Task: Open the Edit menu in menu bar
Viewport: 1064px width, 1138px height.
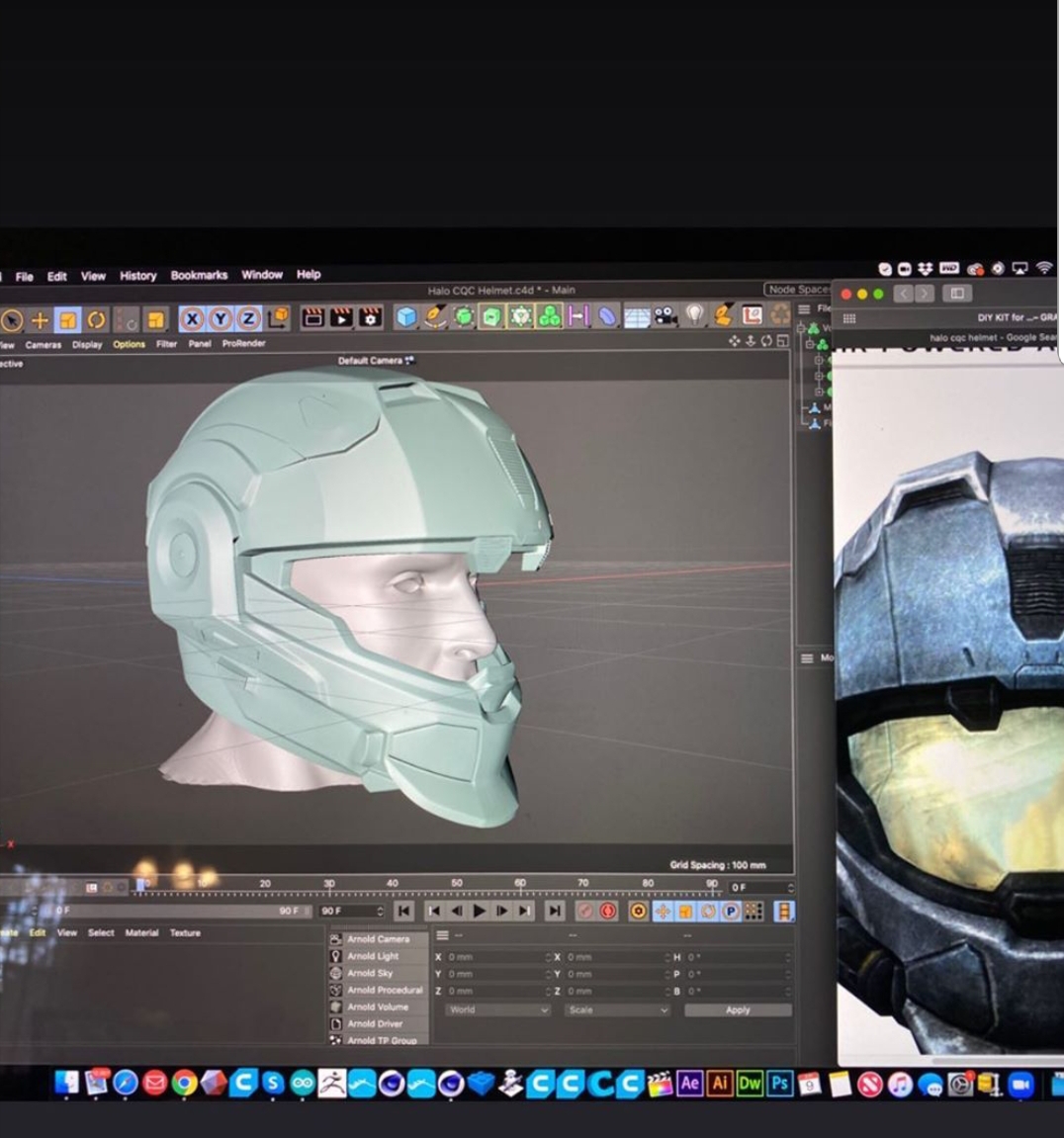Action: (x=56, y=277)
